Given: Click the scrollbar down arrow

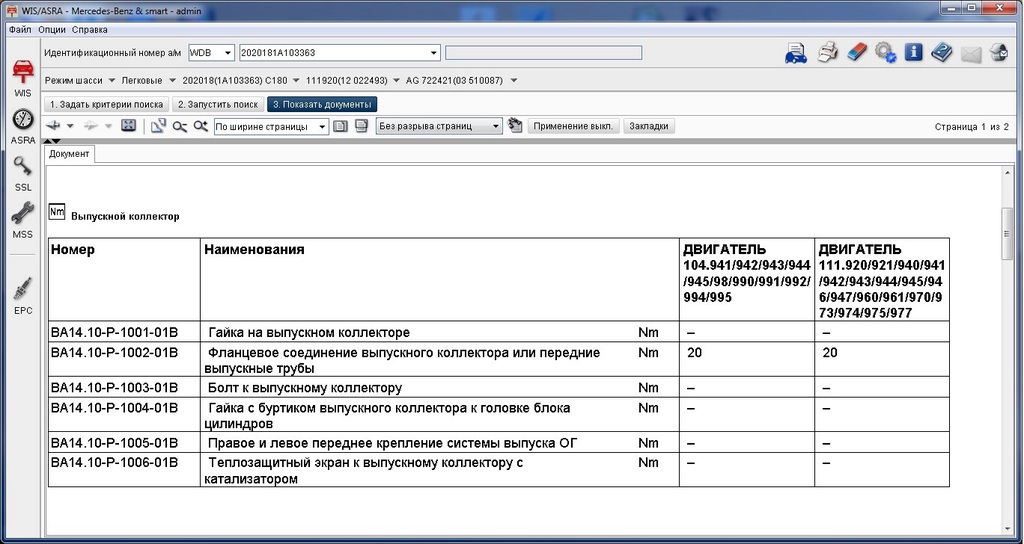Looking at the screenshot, I should click(1007, 530).
